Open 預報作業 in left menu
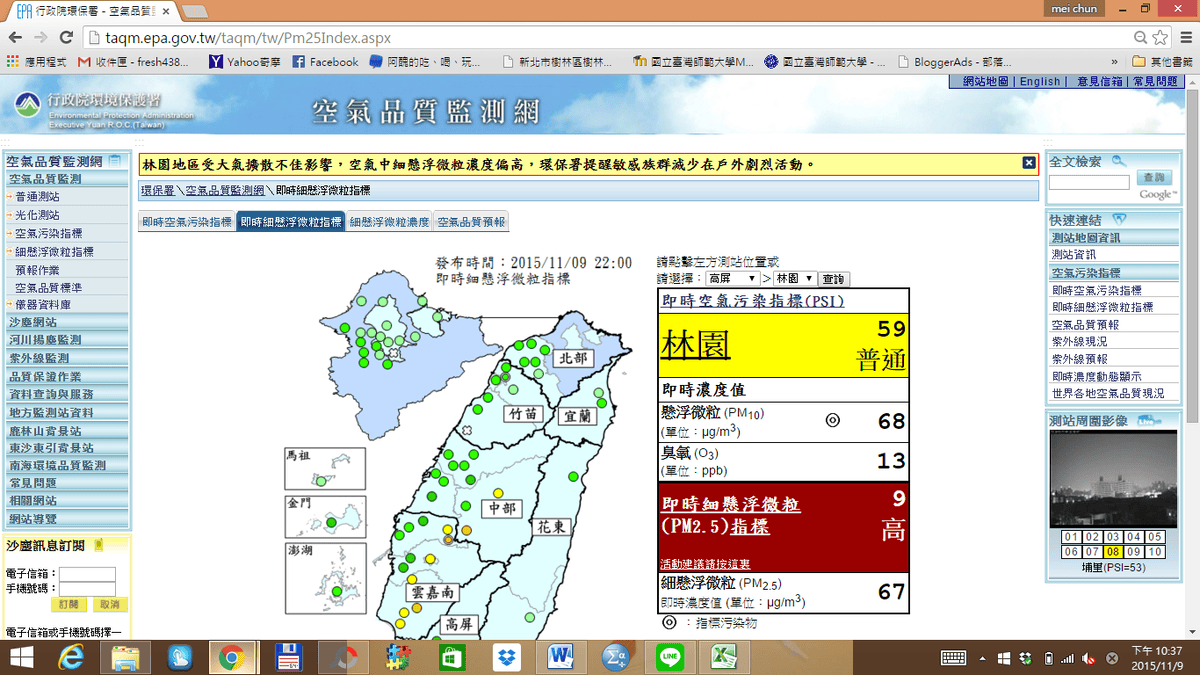The width and height of the screenshot is (1200, 675). (37, 270)
